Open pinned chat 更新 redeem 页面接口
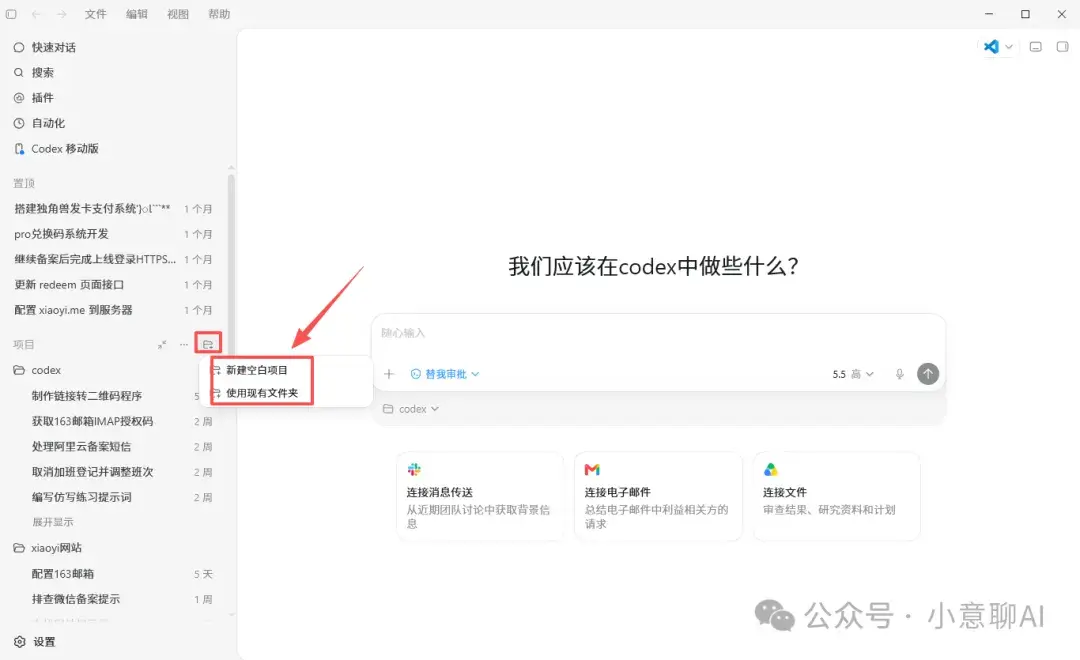The height and width of the screenshot is (660, 1080). (x=114, y=285)
